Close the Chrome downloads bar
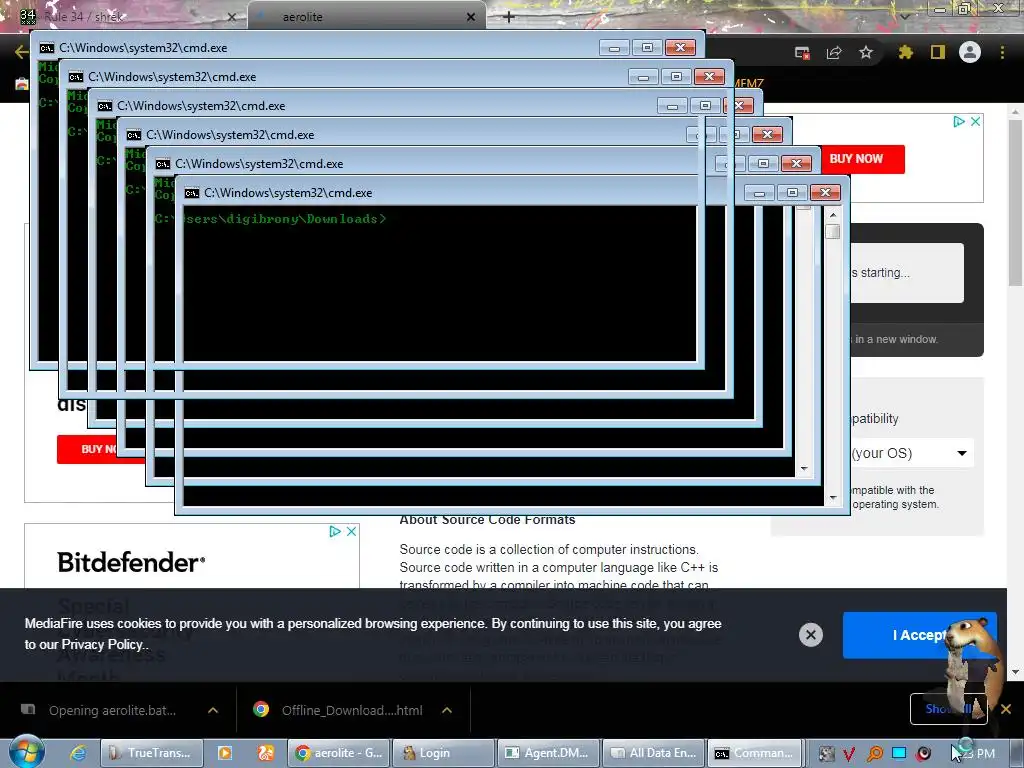 tap(1006, 709)
